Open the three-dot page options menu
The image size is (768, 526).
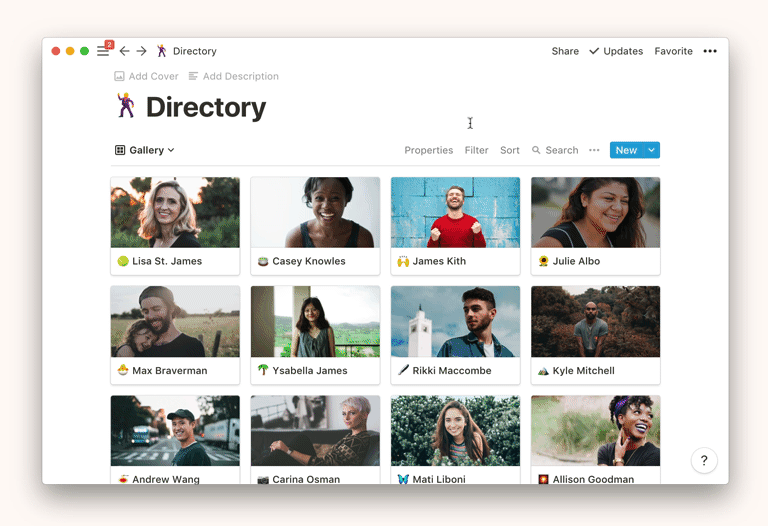click(x=710, y=51)
